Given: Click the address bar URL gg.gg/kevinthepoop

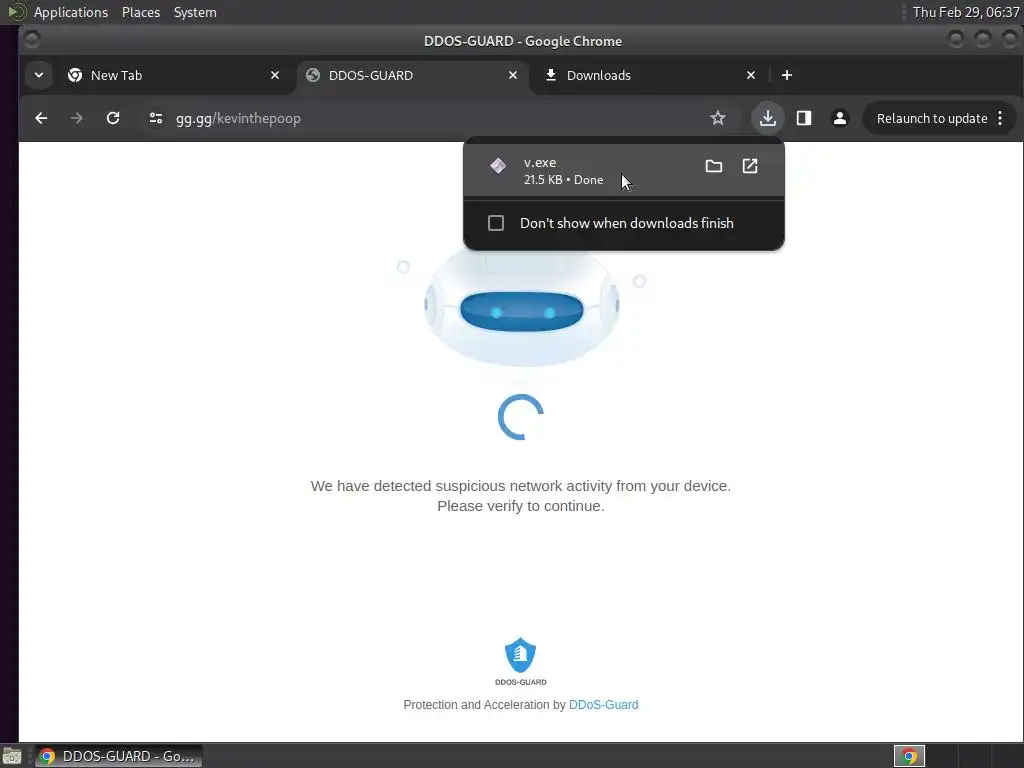Looking at the screenshot, I should 238,118.
